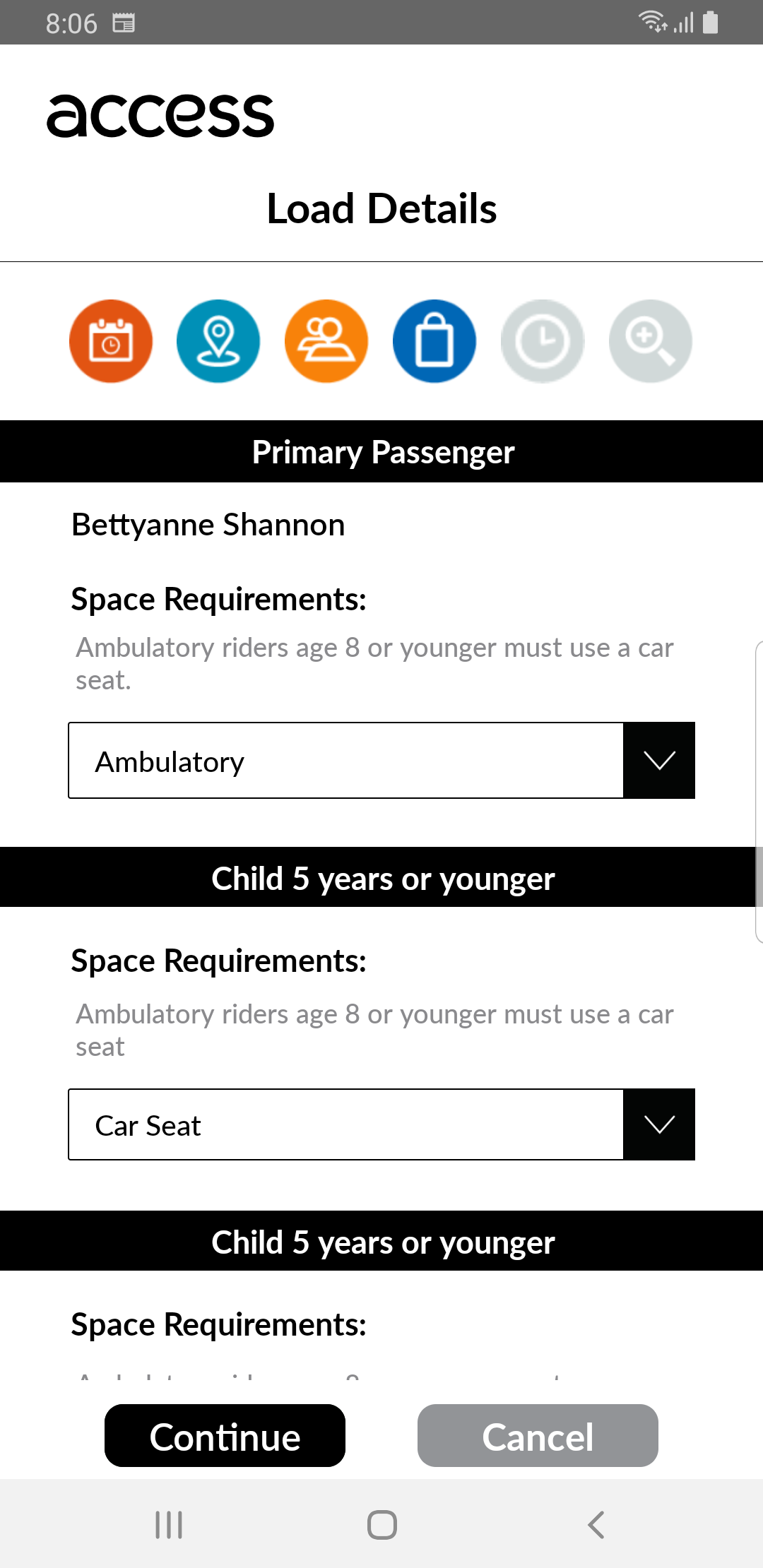Go back using the navigation arrow
This screenshot has width=763, height=1568.
coord(596,1524)
